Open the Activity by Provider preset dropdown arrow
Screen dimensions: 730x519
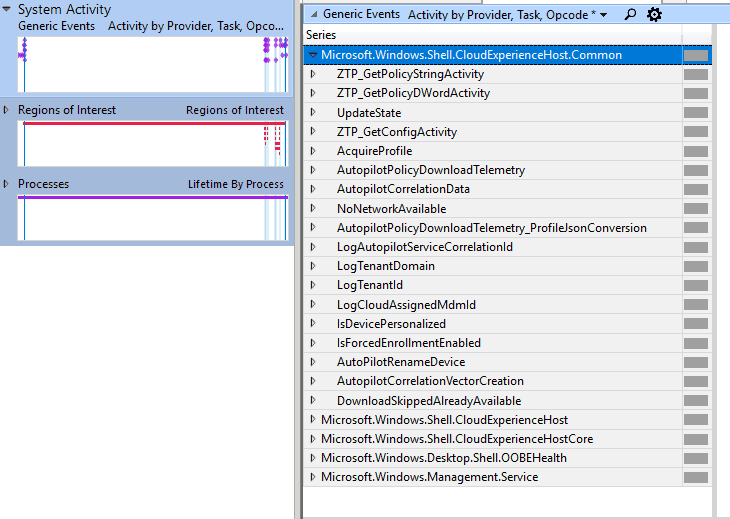click(604, 15)
